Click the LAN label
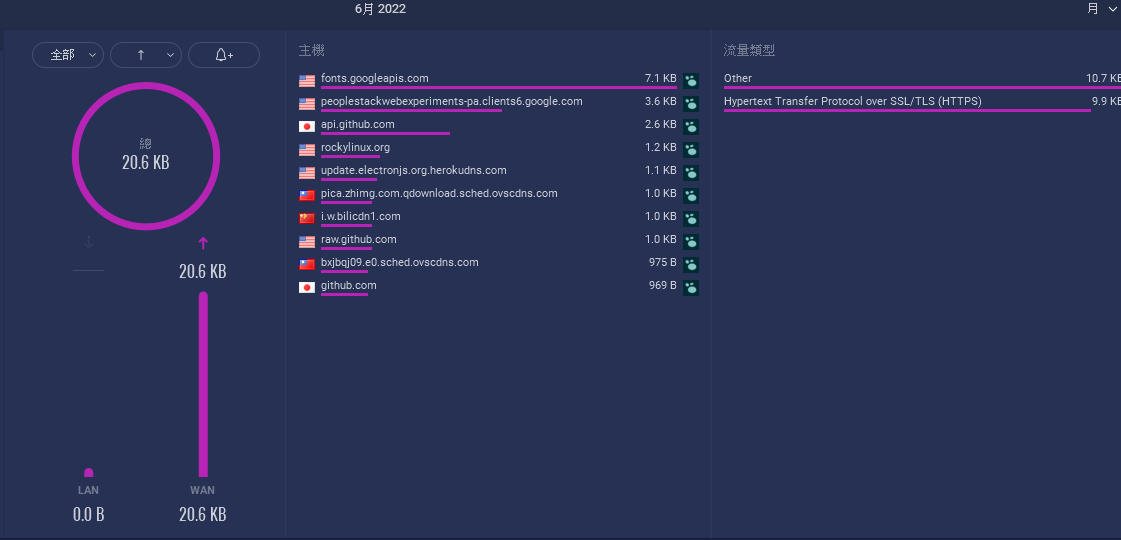Viewport: 1121px width, 540px height. [x=89, y=490]
